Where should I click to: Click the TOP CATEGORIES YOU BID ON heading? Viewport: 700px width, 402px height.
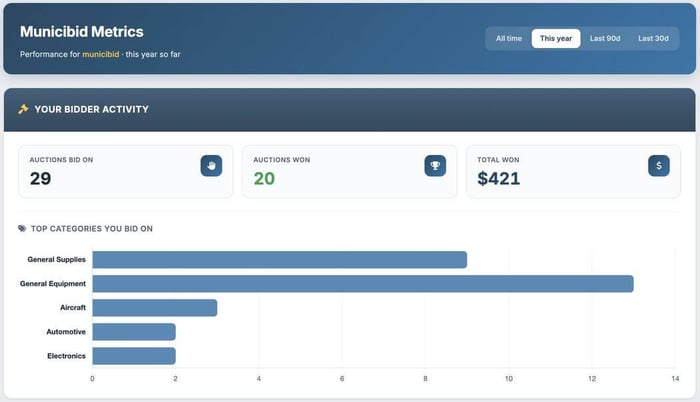click(x=92, y=229)
